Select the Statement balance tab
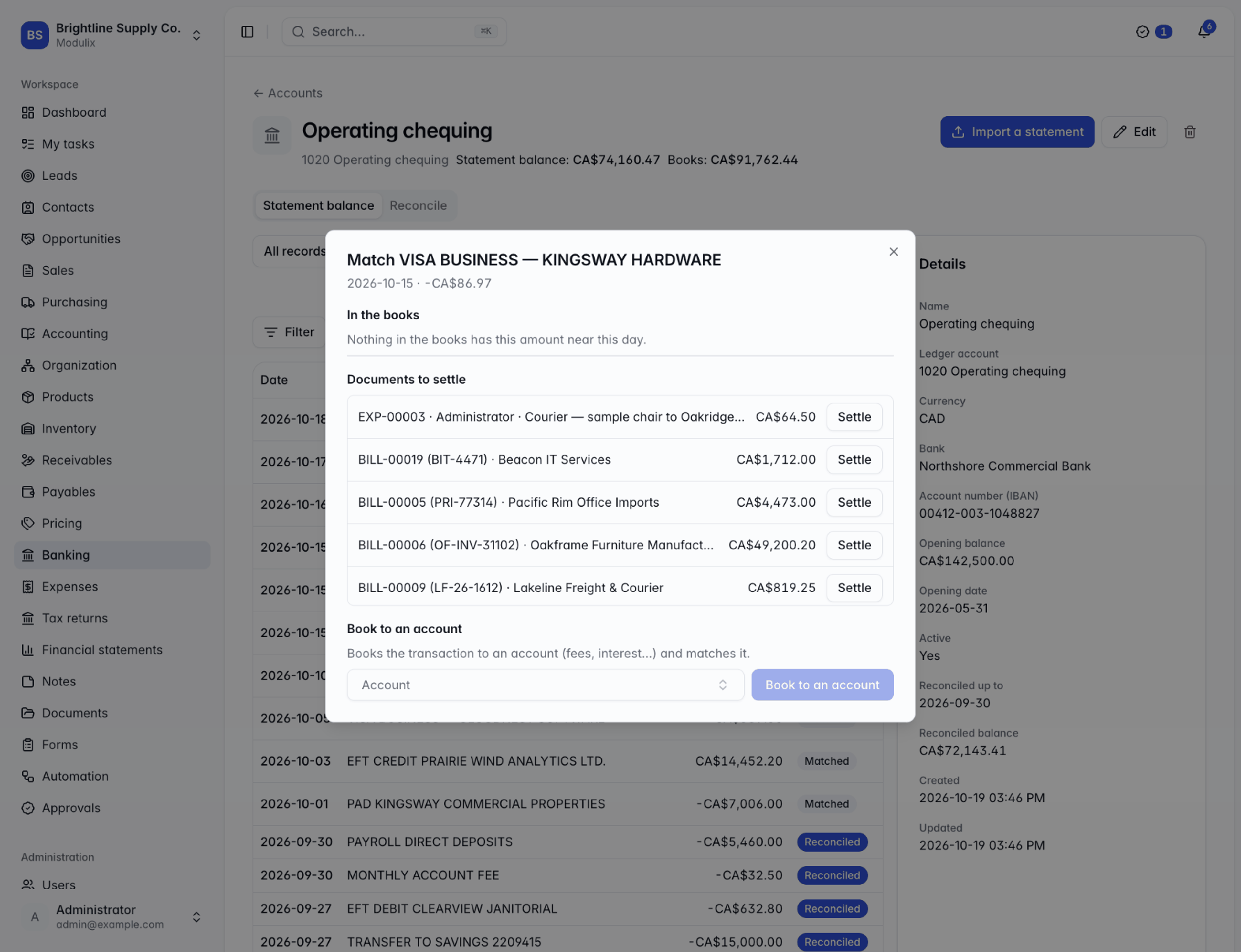Viewport: 1241px width, 952px height. tap(318, 206)
